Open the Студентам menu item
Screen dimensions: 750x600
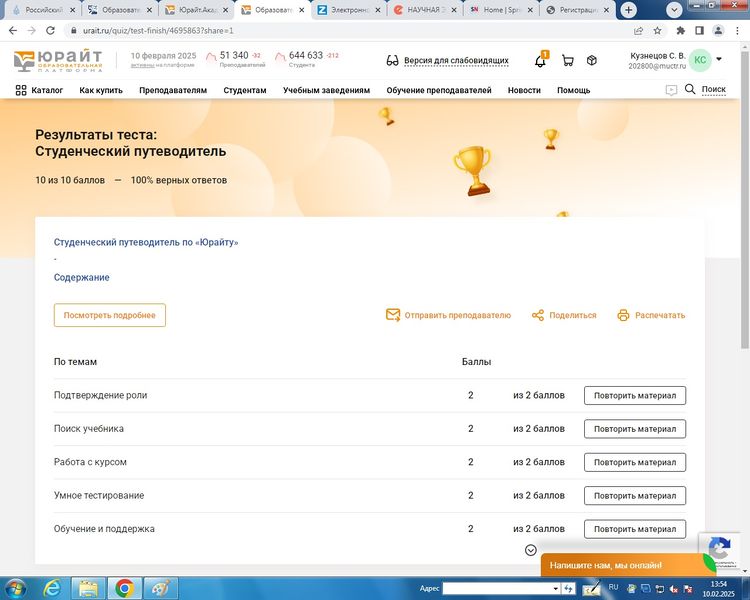click(245, 90)
